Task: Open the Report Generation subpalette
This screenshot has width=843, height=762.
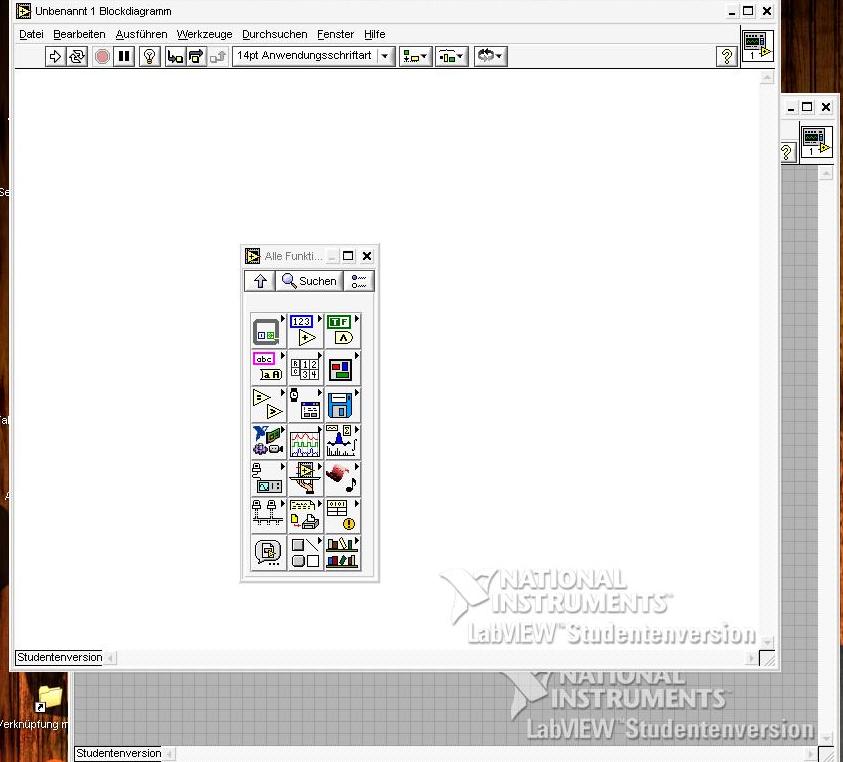Action: pyautogui.click(x=305, y=516)
